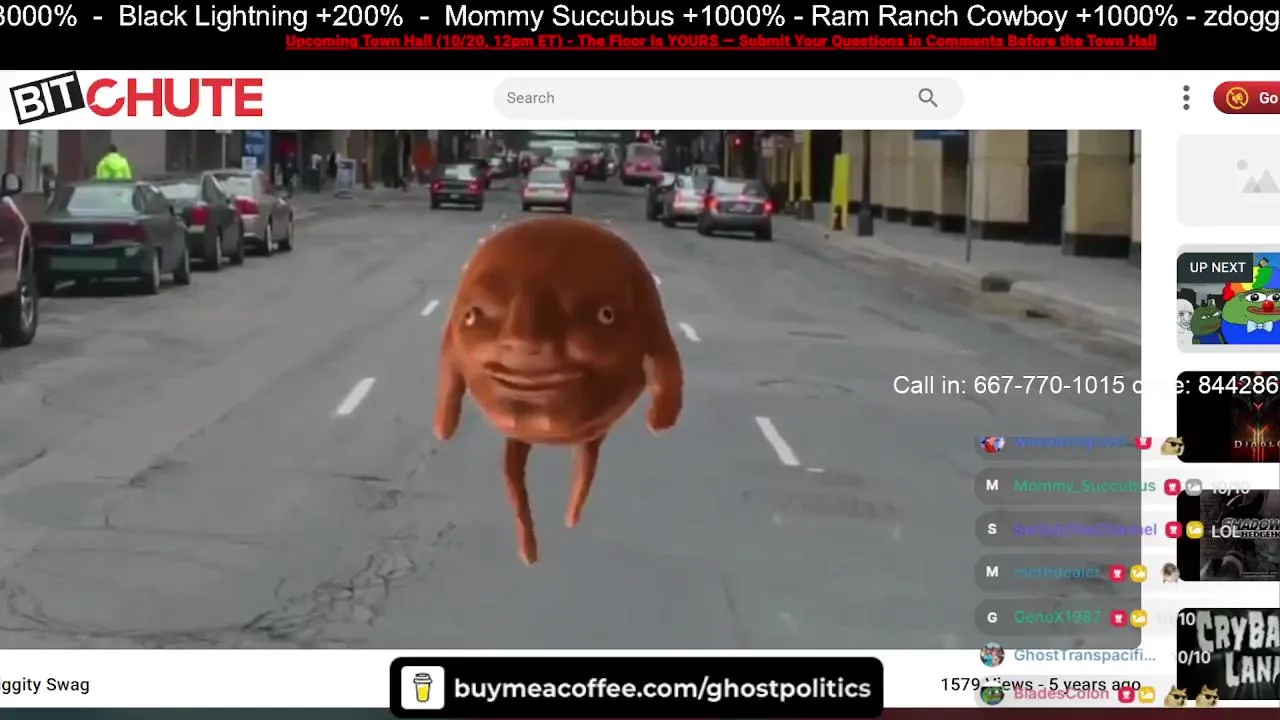This screenshot has width=1280, height=720.
Task: Click the Upcoming Town Hall announcement link
Action: (x=720, y=41)
